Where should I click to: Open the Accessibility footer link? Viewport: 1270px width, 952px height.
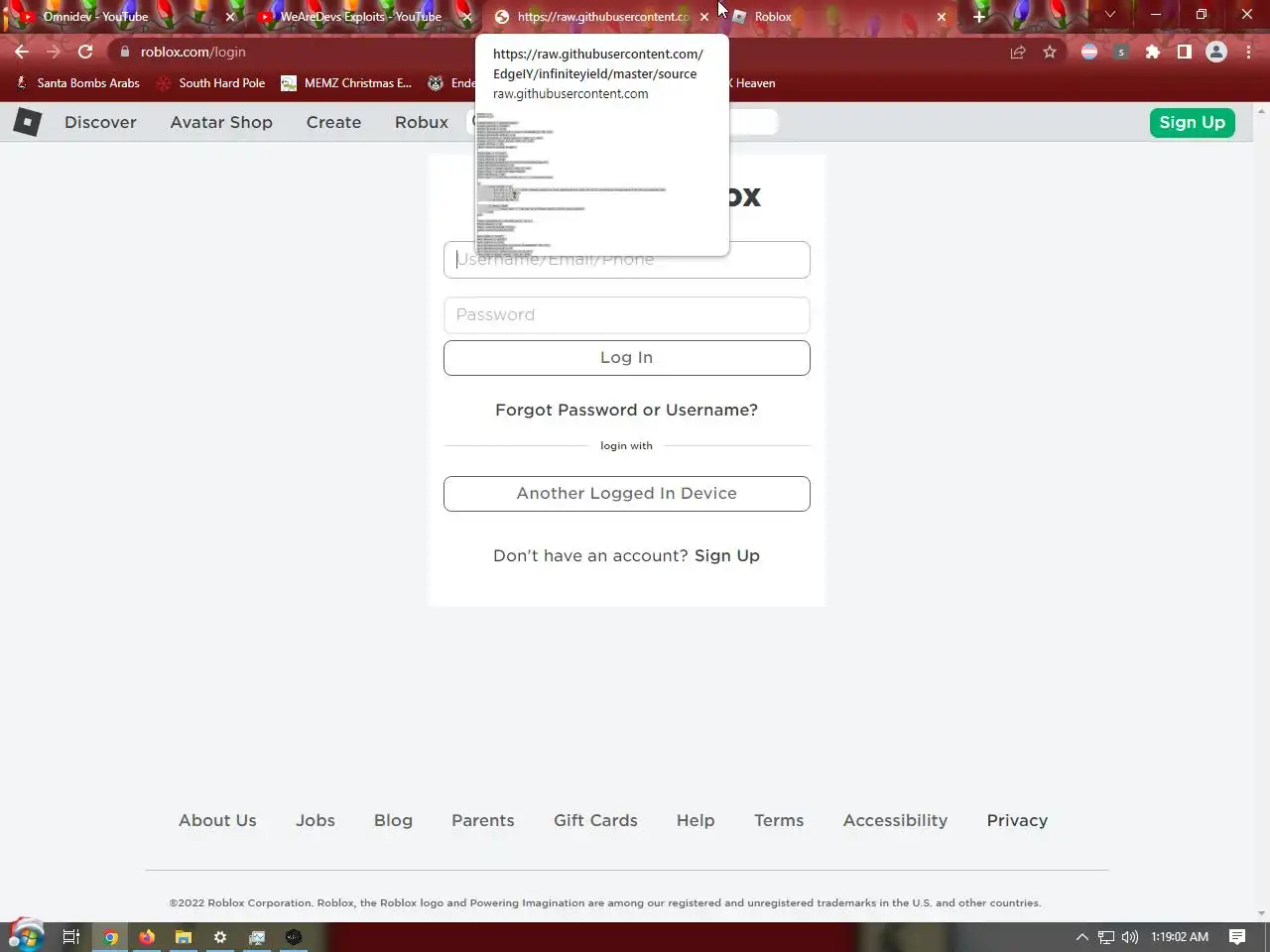point(895,820)
